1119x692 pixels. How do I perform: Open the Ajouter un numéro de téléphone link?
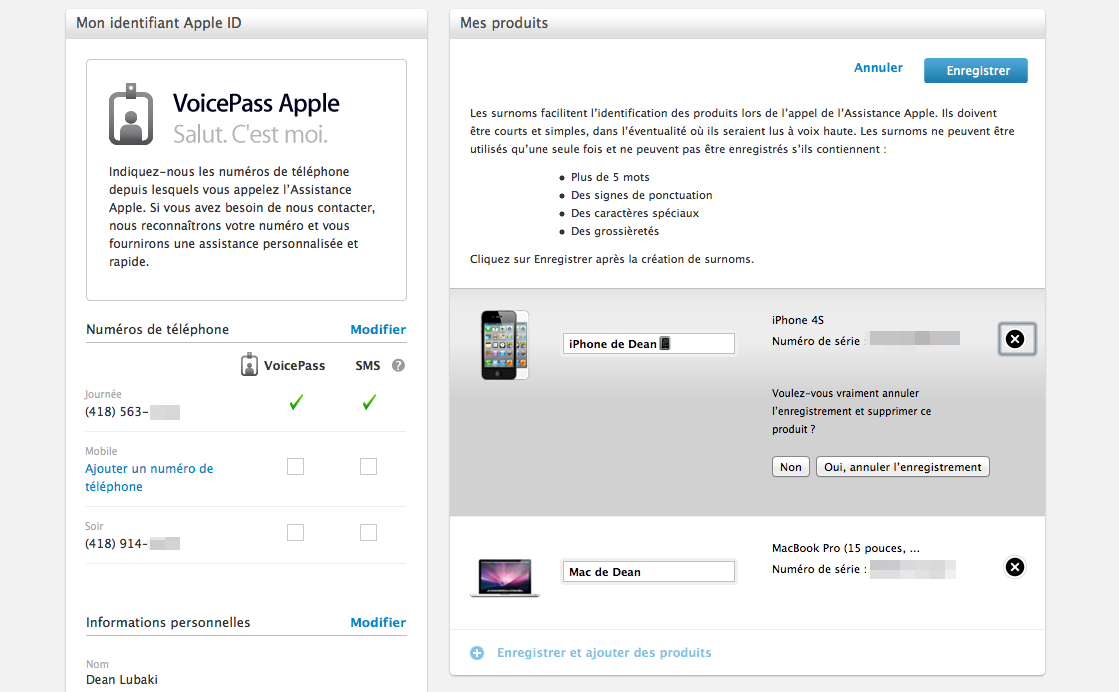pyautogui.click(x=148, y=477)
